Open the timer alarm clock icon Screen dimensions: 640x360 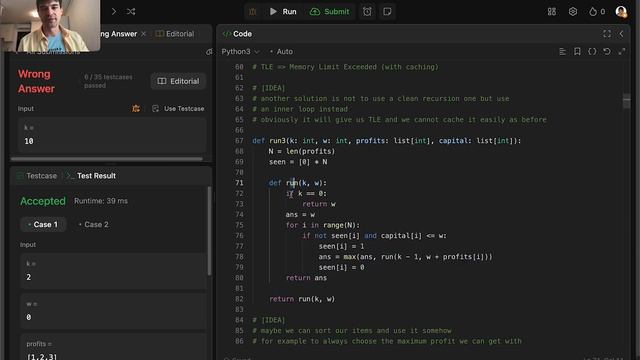[x=367, y=11]
